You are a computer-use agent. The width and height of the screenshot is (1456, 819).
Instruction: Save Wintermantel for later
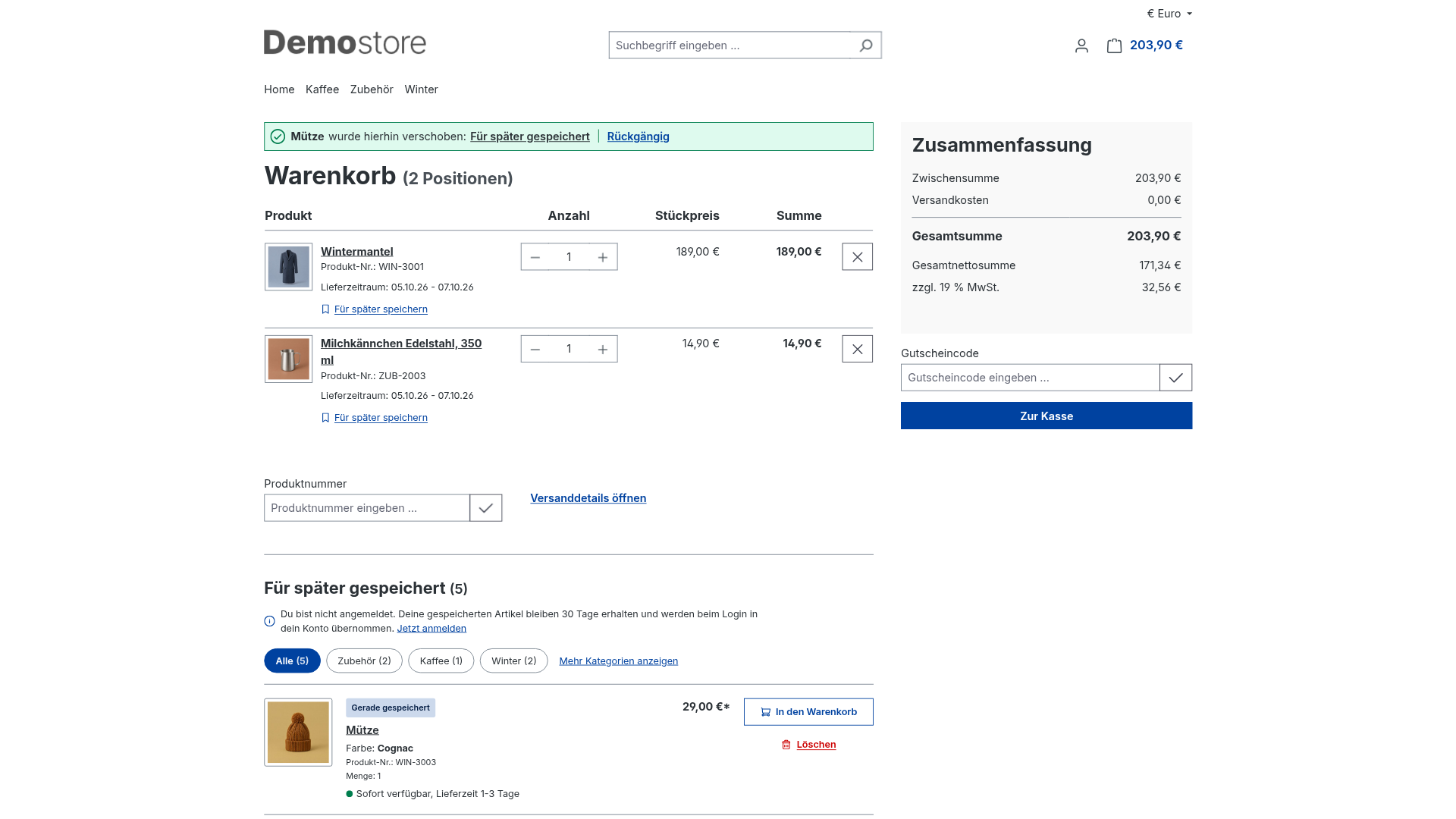pyautogui.click(x=381, y=309)
